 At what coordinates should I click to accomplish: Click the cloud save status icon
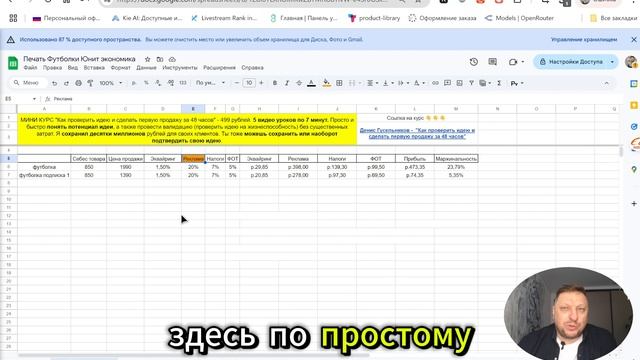(x=172, y=59)
